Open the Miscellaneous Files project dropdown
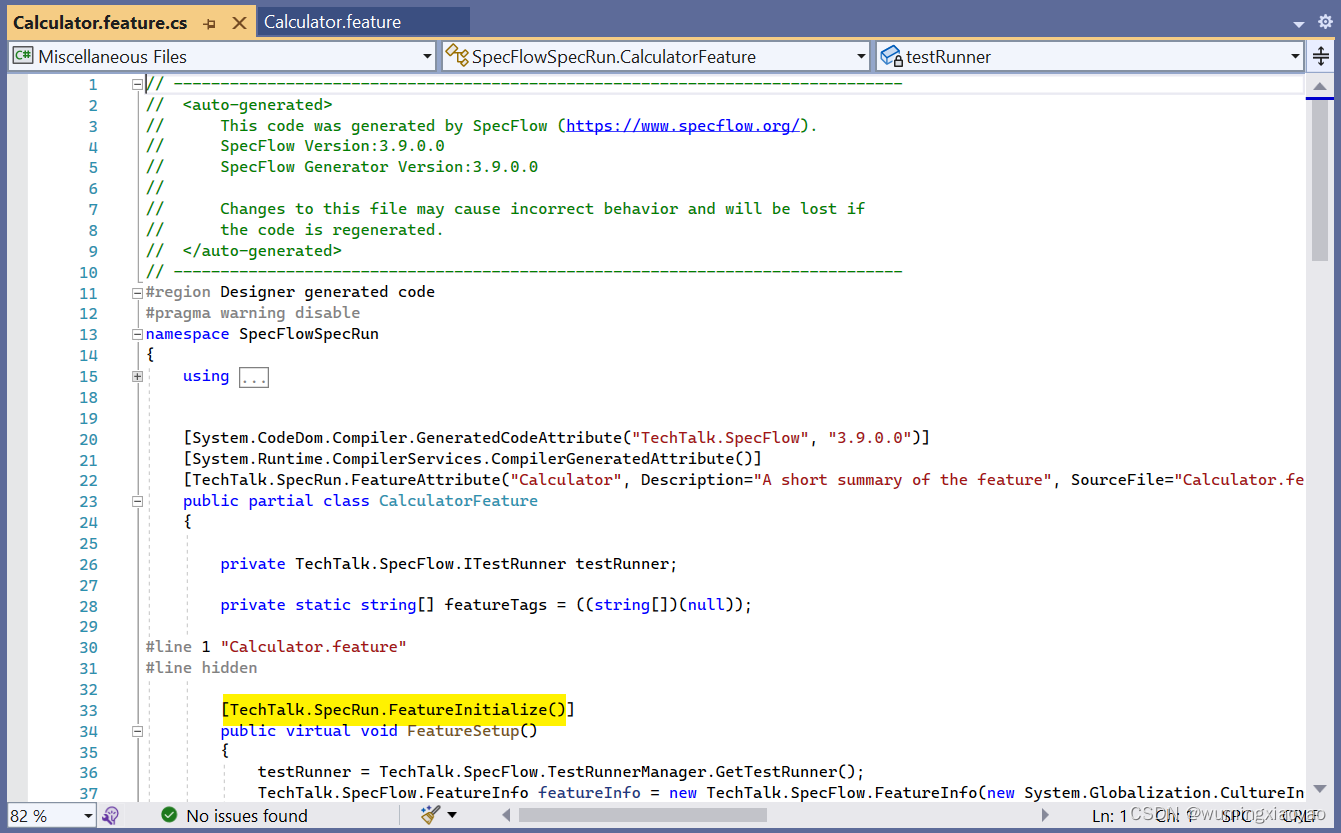1341x833 pixels. coord(222,57)
